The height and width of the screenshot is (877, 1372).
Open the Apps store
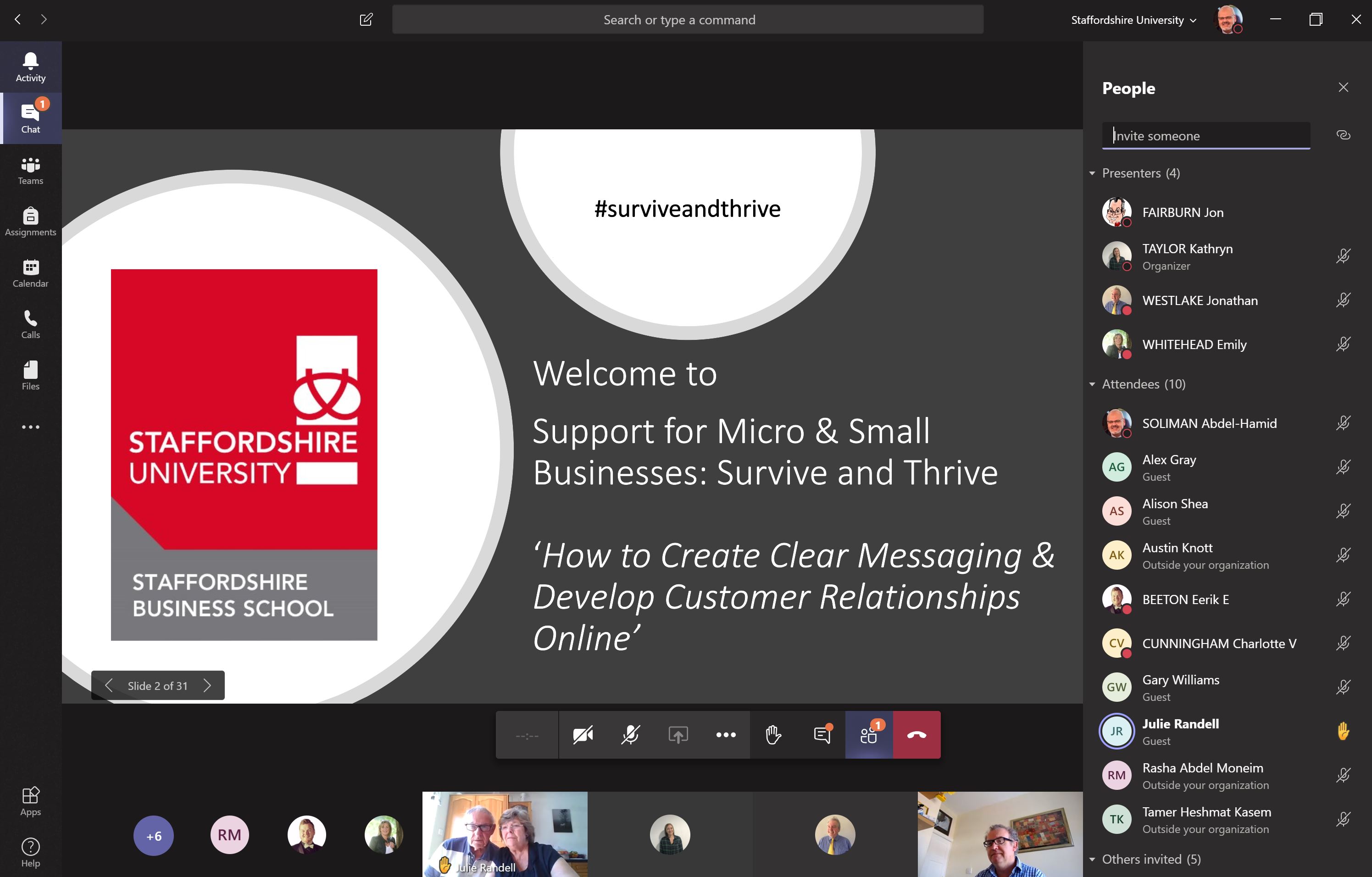(x=31, y=801)
